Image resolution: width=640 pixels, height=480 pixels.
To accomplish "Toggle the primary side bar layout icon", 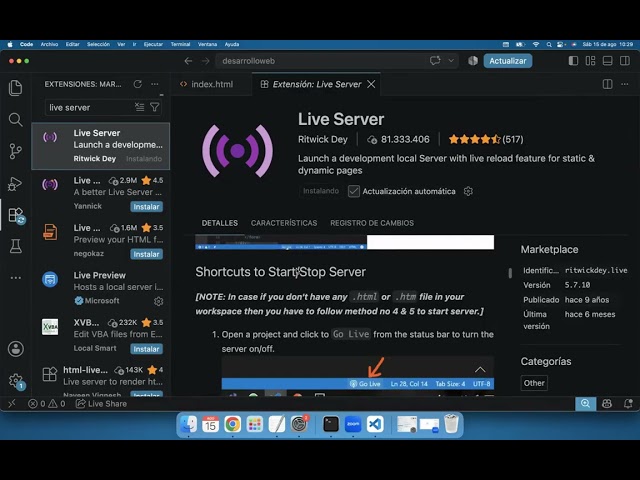I will pyautogui.click(x=573, y=61).
